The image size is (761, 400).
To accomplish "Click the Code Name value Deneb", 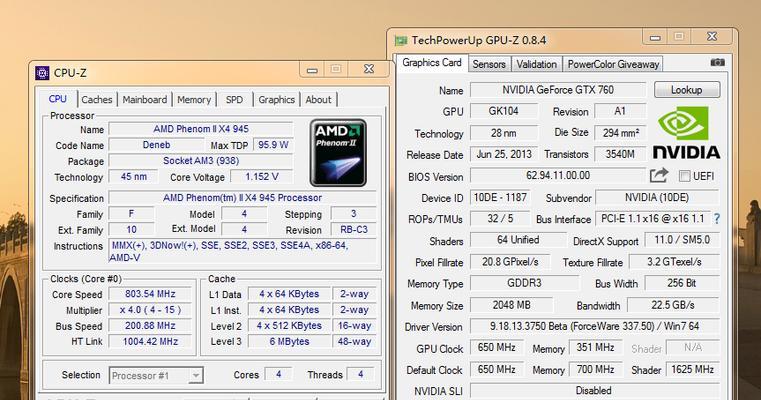I will (x=156, y=145).
